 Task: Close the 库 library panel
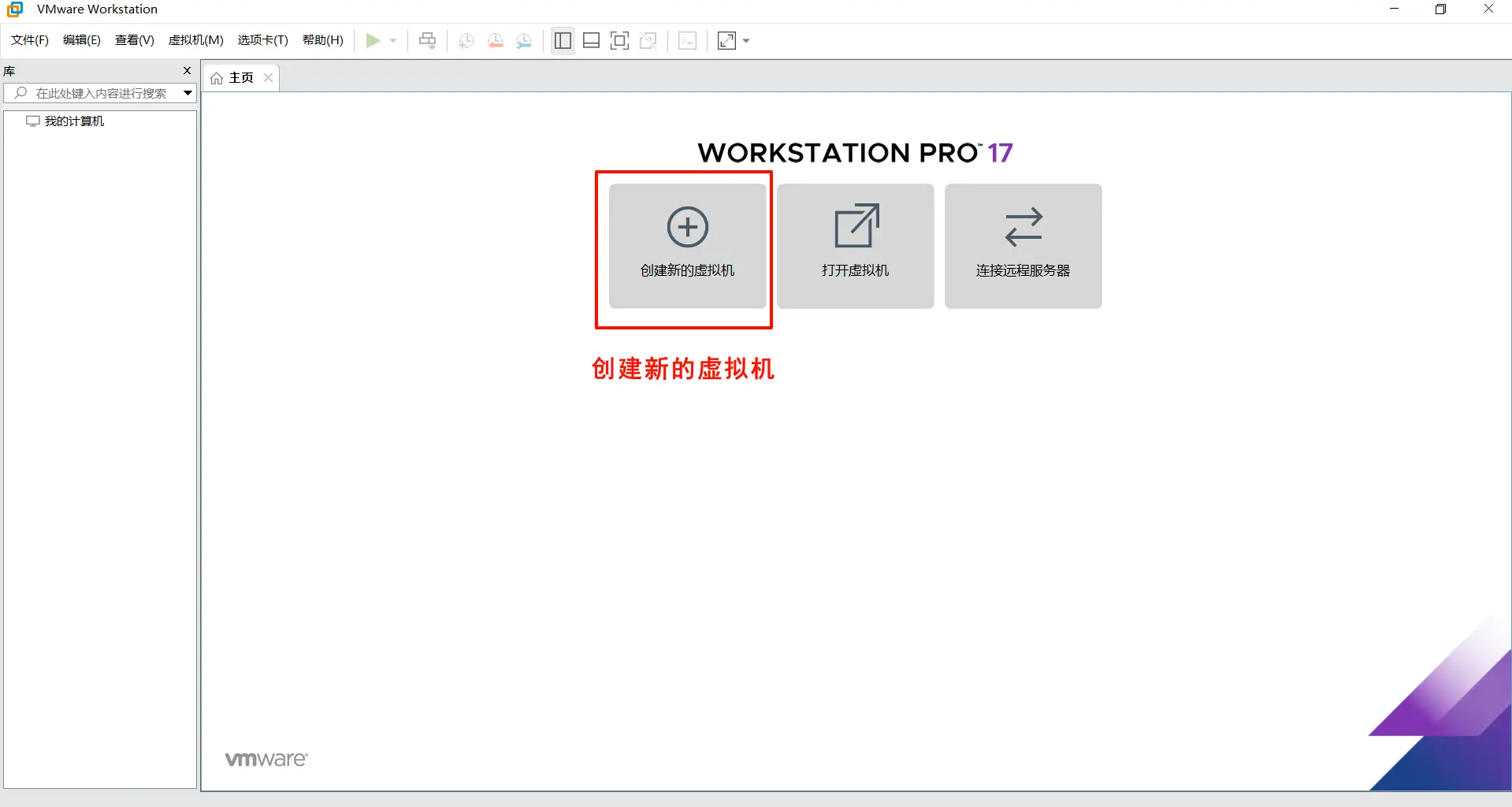coord(188,70)
